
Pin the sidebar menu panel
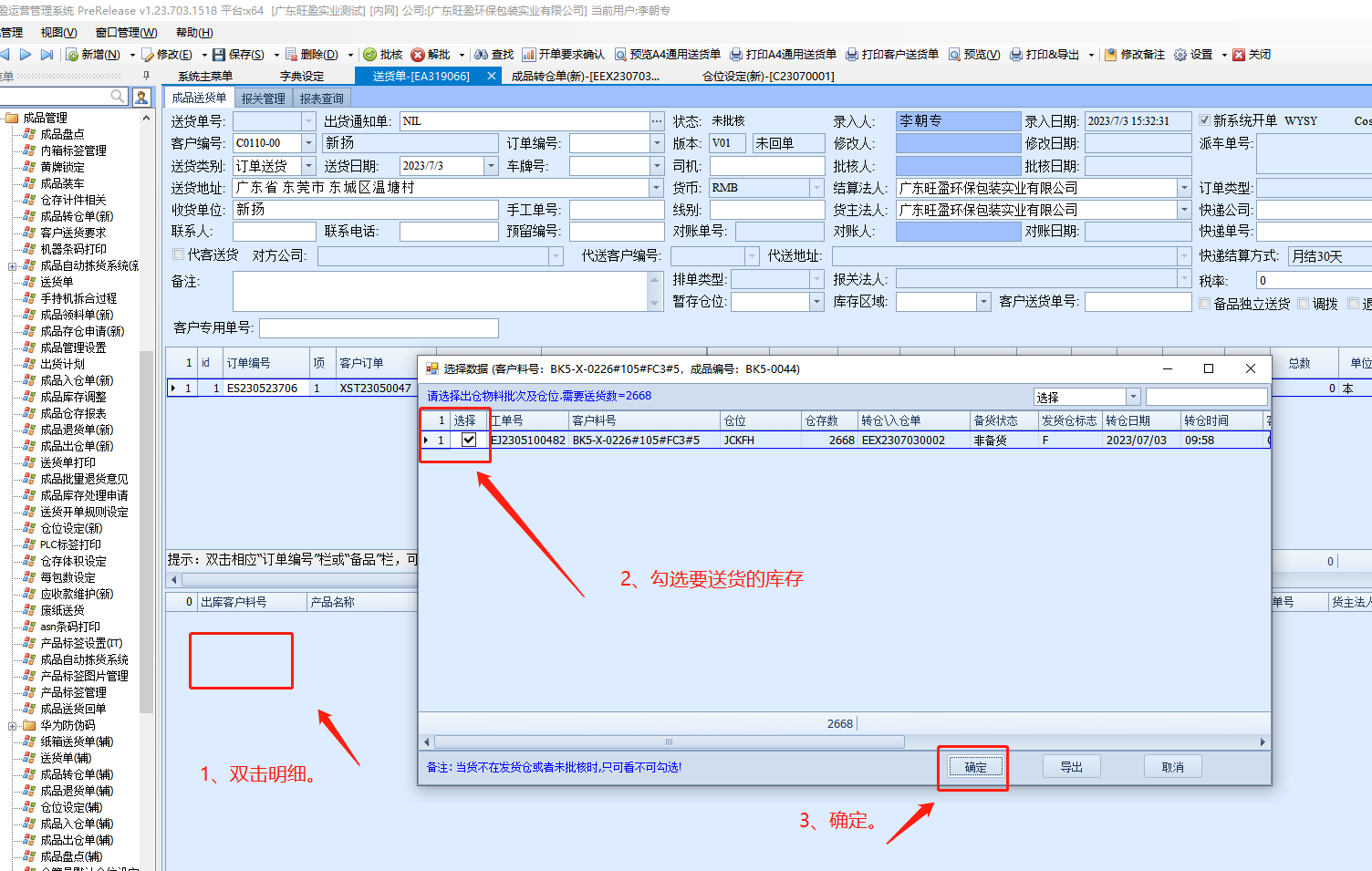pyautogui.click(x=147, y=76)
